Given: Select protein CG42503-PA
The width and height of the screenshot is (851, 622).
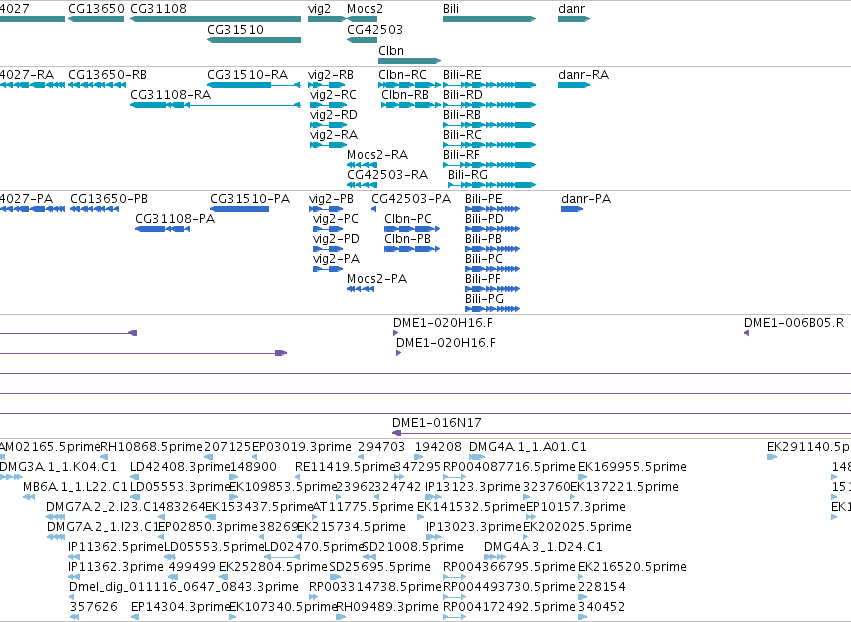Looking at the screenshot, I should click(x=373, y=209).
